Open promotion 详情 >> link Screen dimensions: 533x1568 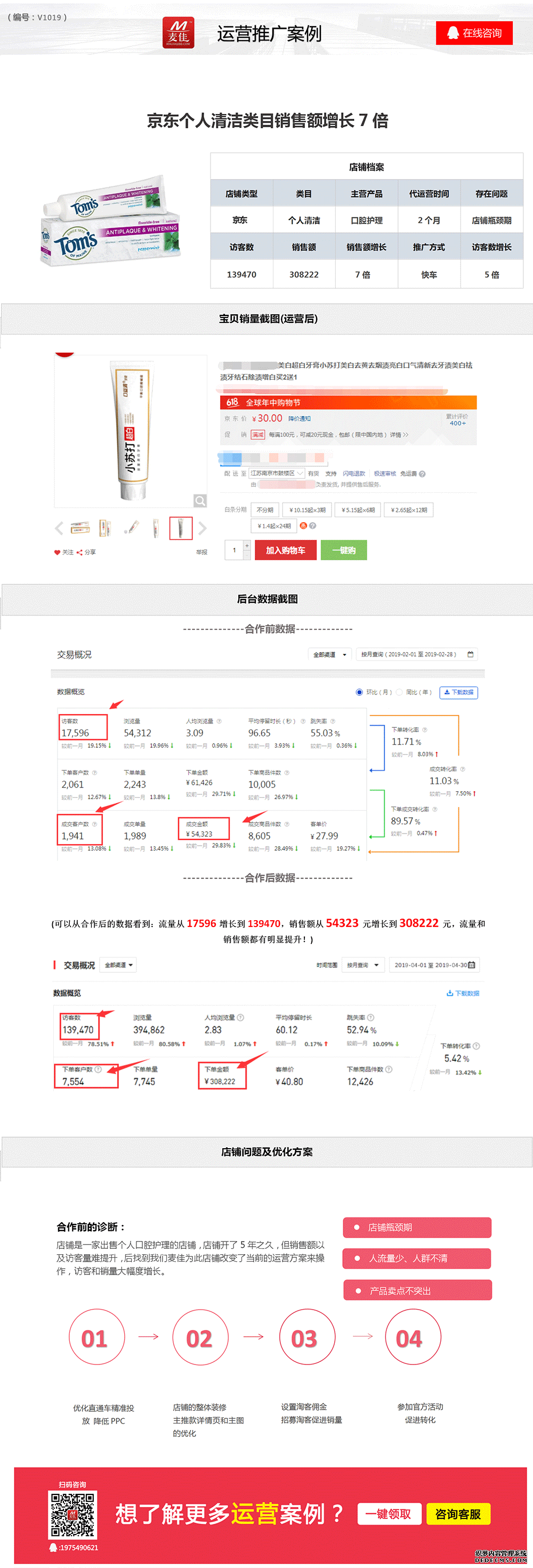(x=399, y=435)
